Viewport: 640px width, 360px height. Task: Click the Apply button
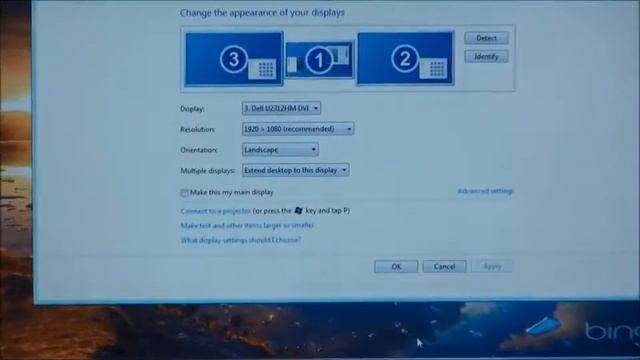(x=492, y=267)
